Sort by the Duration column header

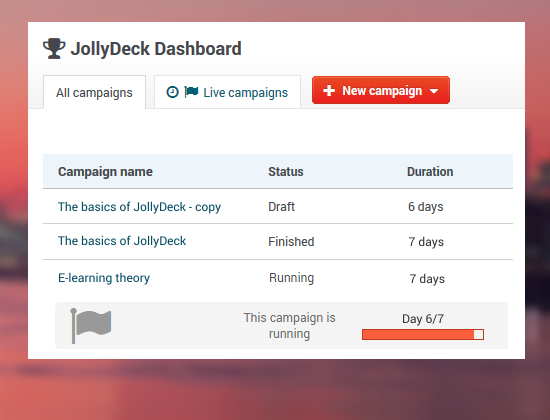430,172
